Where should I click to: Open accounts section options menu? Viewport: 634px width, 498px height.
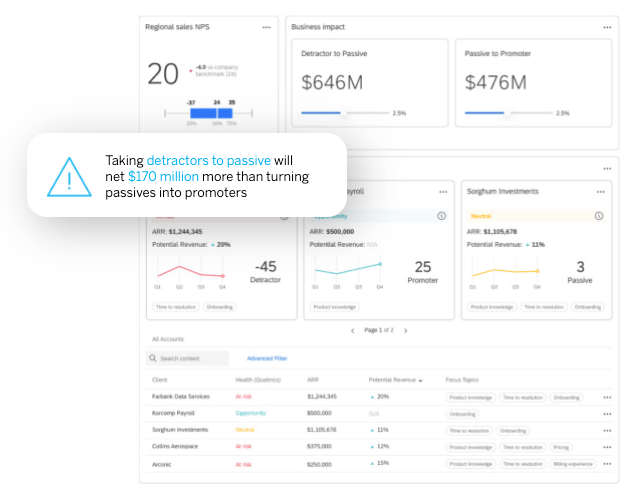[x=607, y=169]
